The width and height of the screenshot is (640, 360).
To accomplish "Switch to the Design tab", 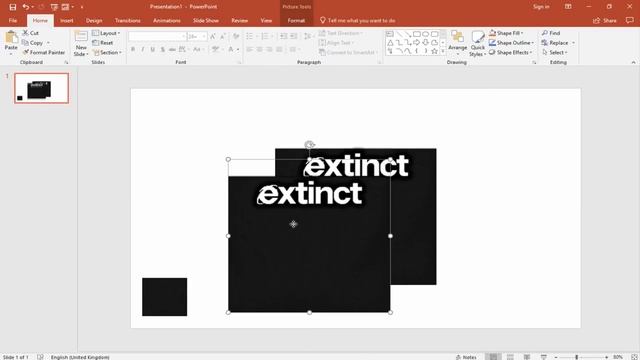I will [94, 20].
